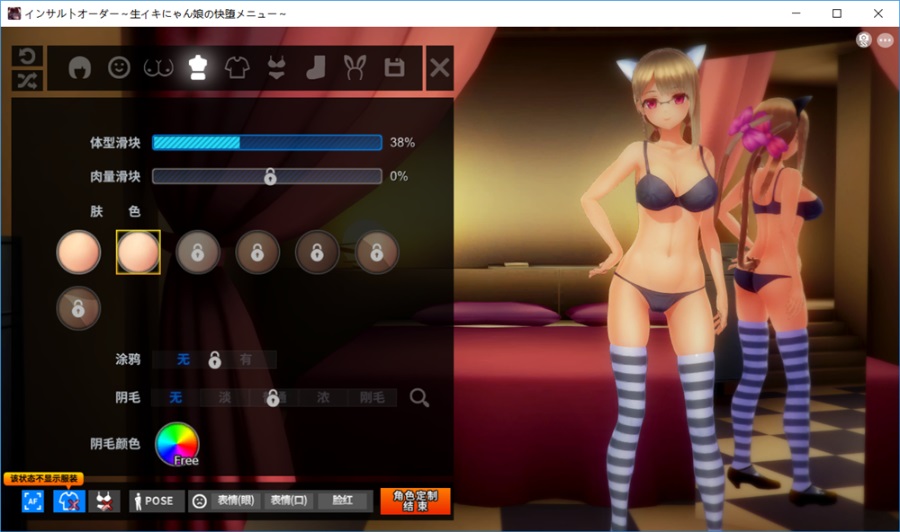Toggle the AF autofocus icon
900x532 pixels.
(x=33, y=501)
